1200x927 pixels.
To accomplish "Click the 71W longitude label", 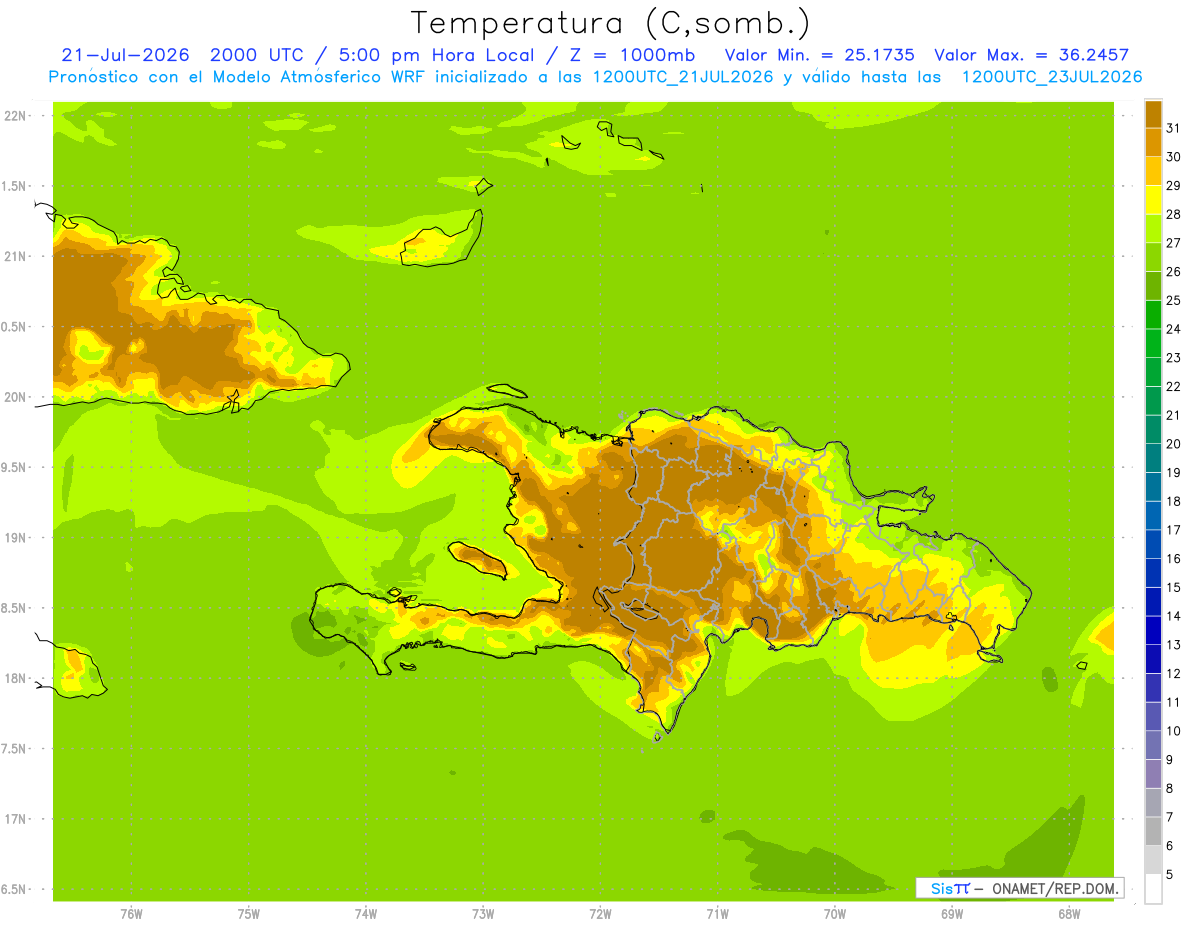I will pyautogui.click(x=717, y=914).
